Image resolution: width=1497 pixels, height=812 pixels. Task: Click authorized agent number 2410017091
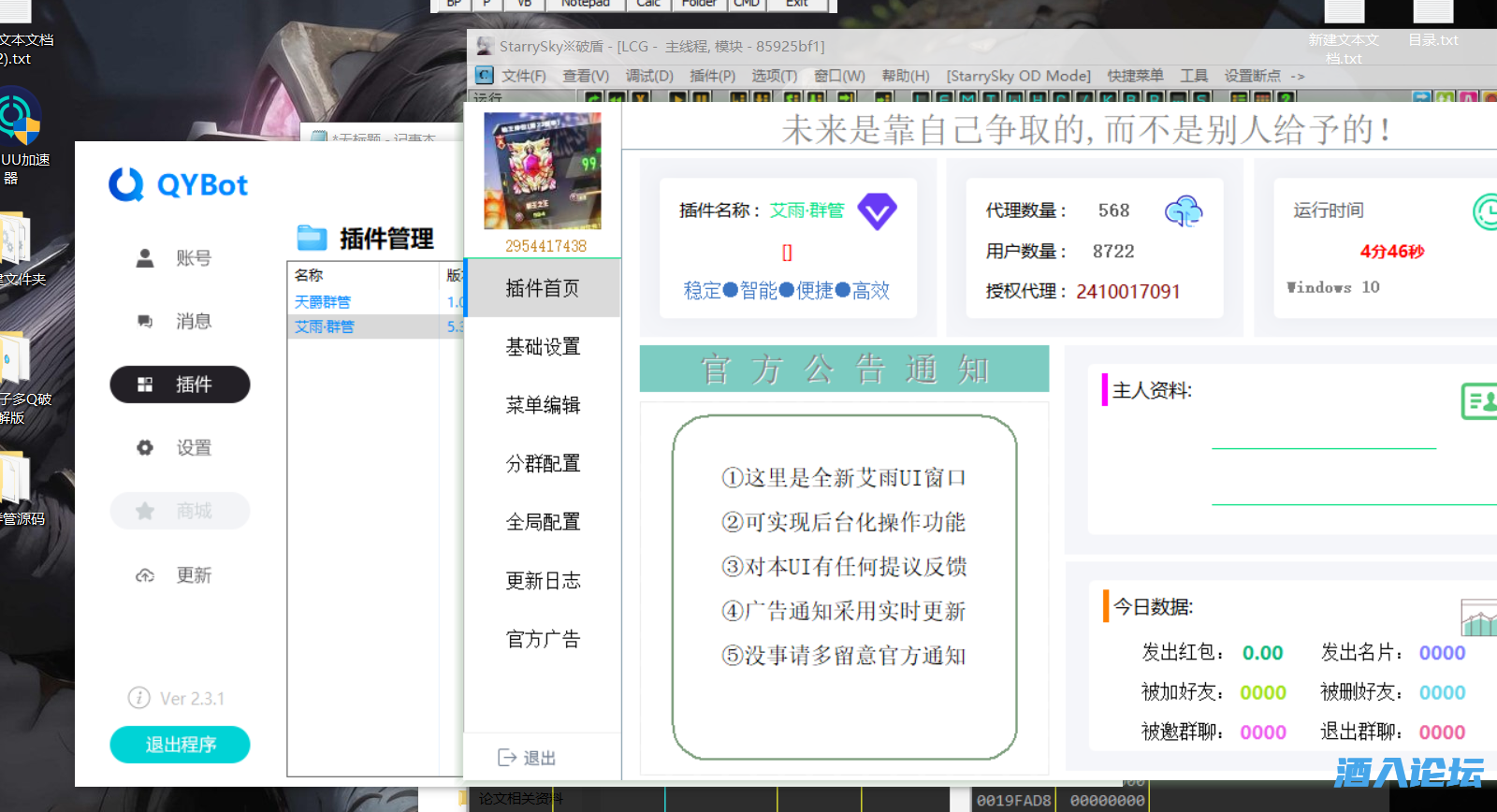(x=1128, y=292)
